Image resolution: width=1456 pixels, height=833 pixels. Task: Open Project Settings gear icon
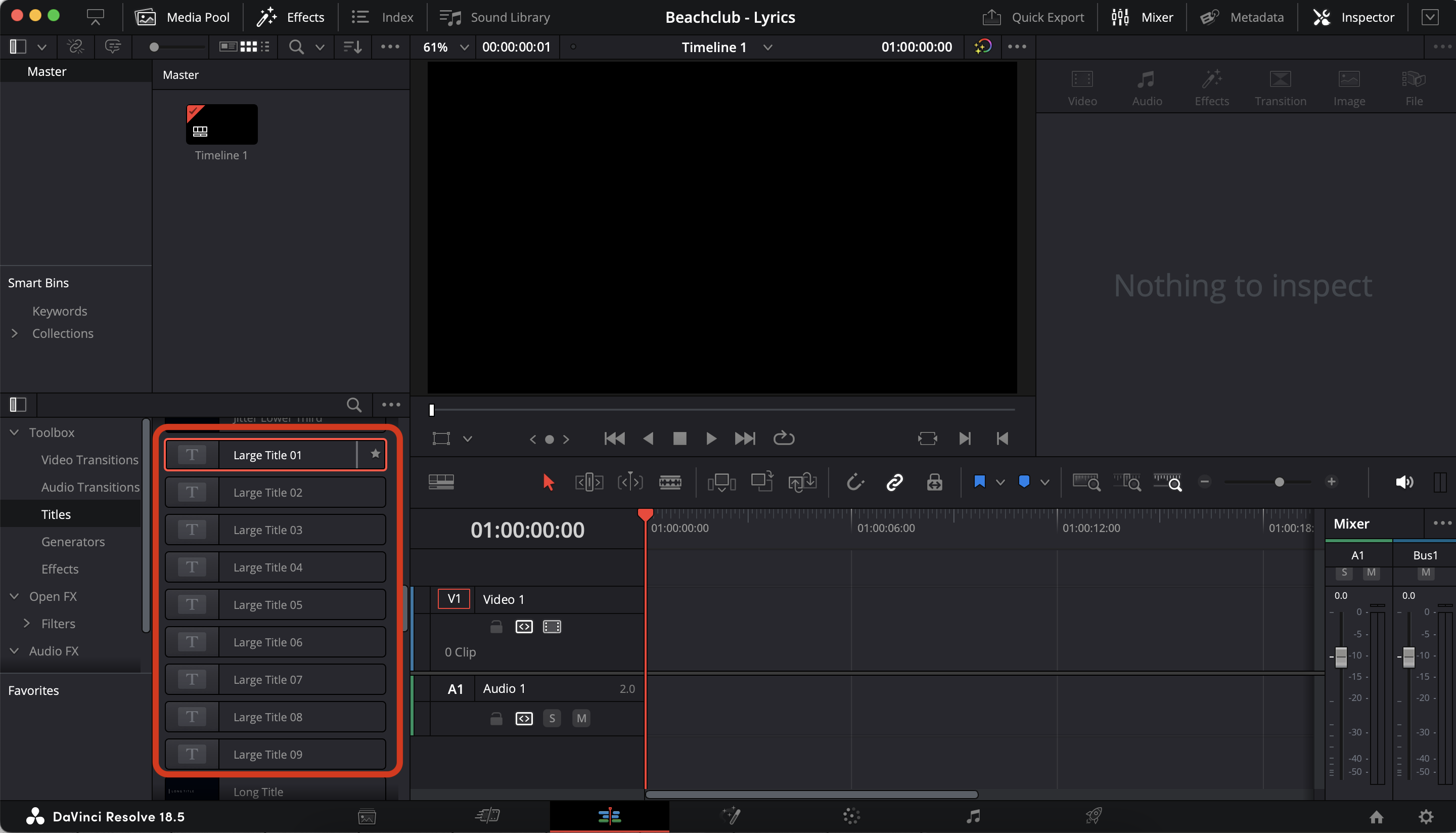click(1426, 816)
